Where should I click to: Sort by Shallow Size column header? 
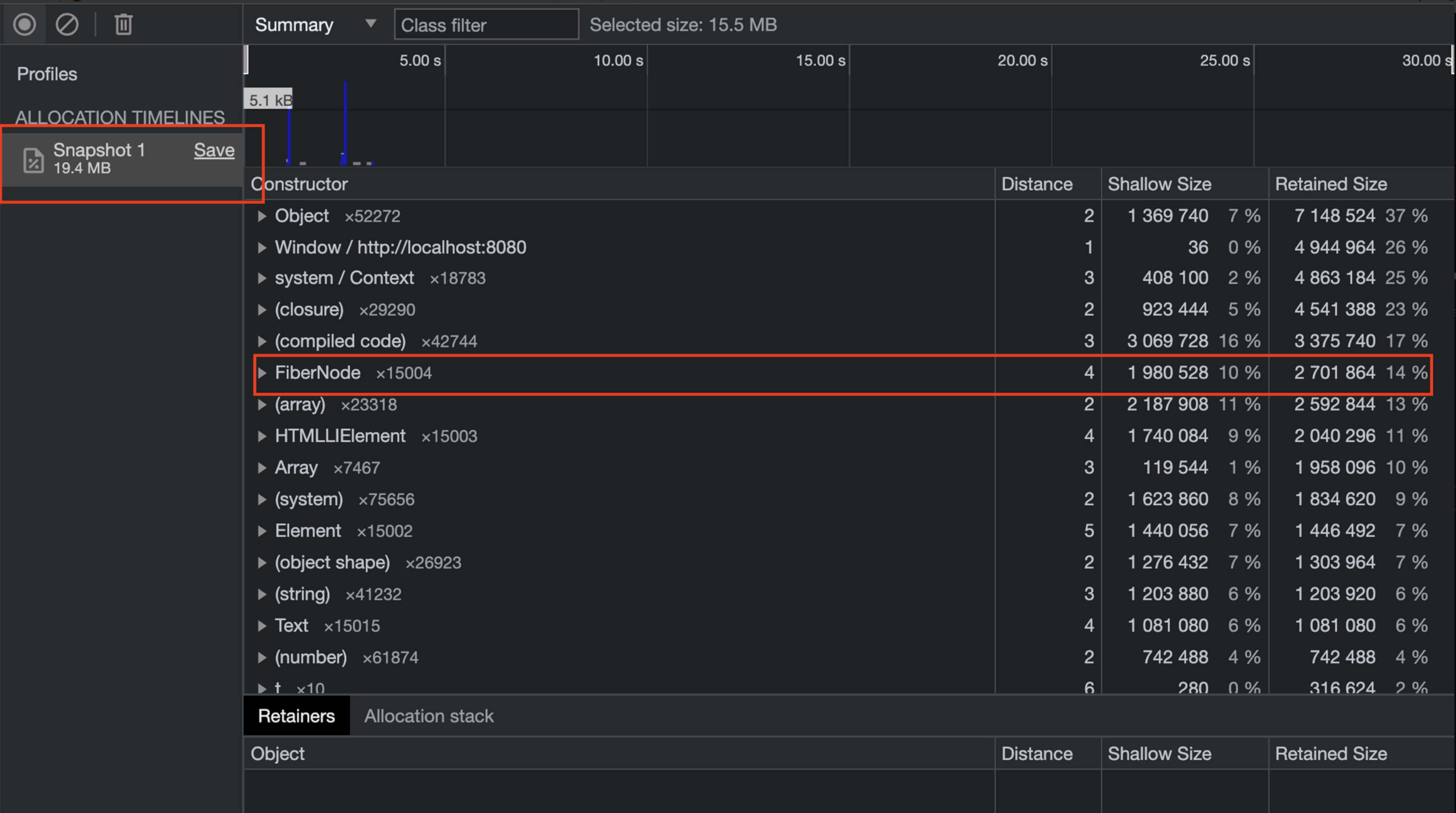tap(1159, 184)
